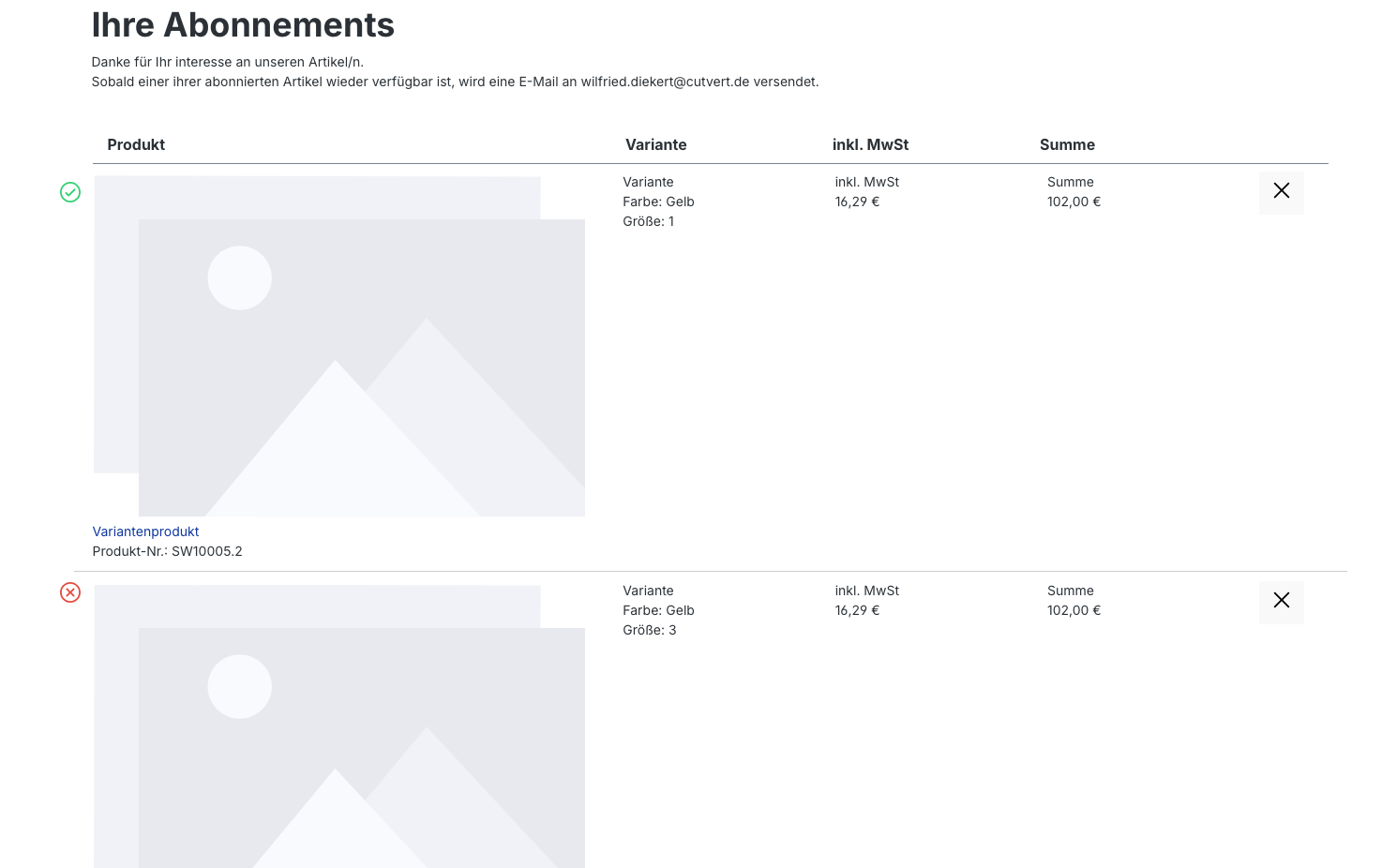This screenshot has height=868, width=1382.
Task: Click the green available checkmark icon
Action: click(70, 192)
